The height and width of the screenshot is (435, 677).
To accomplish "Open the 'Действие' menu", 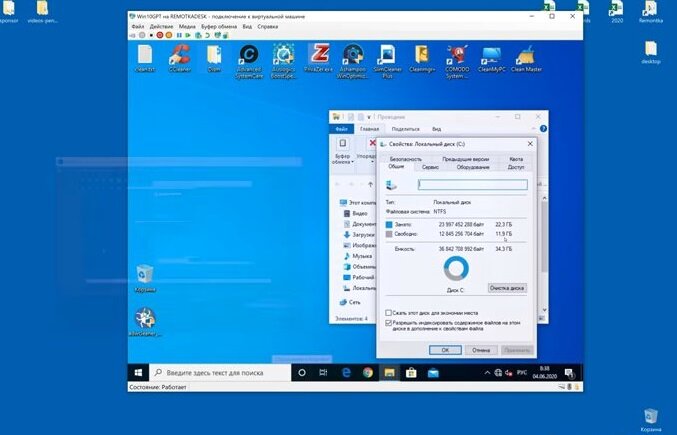I will tap(161, 27).
